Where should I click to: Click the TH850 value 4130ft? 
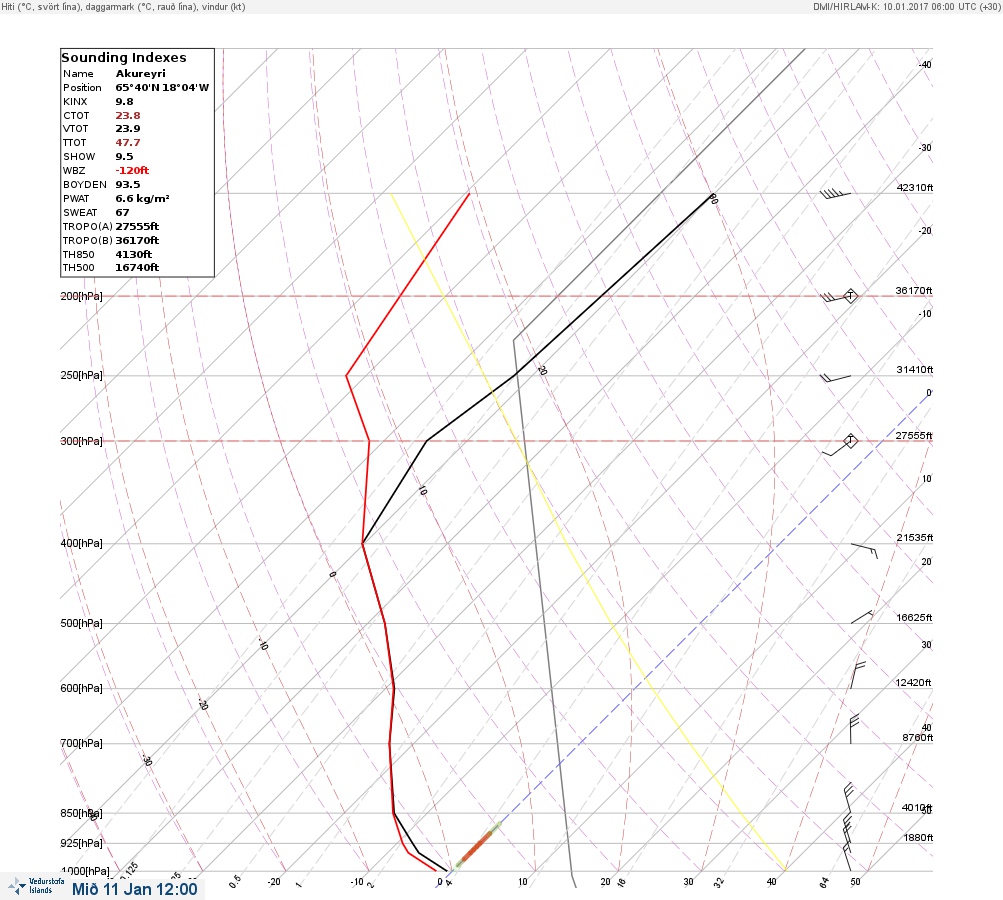pyautogui.click(x=133, y=255)
